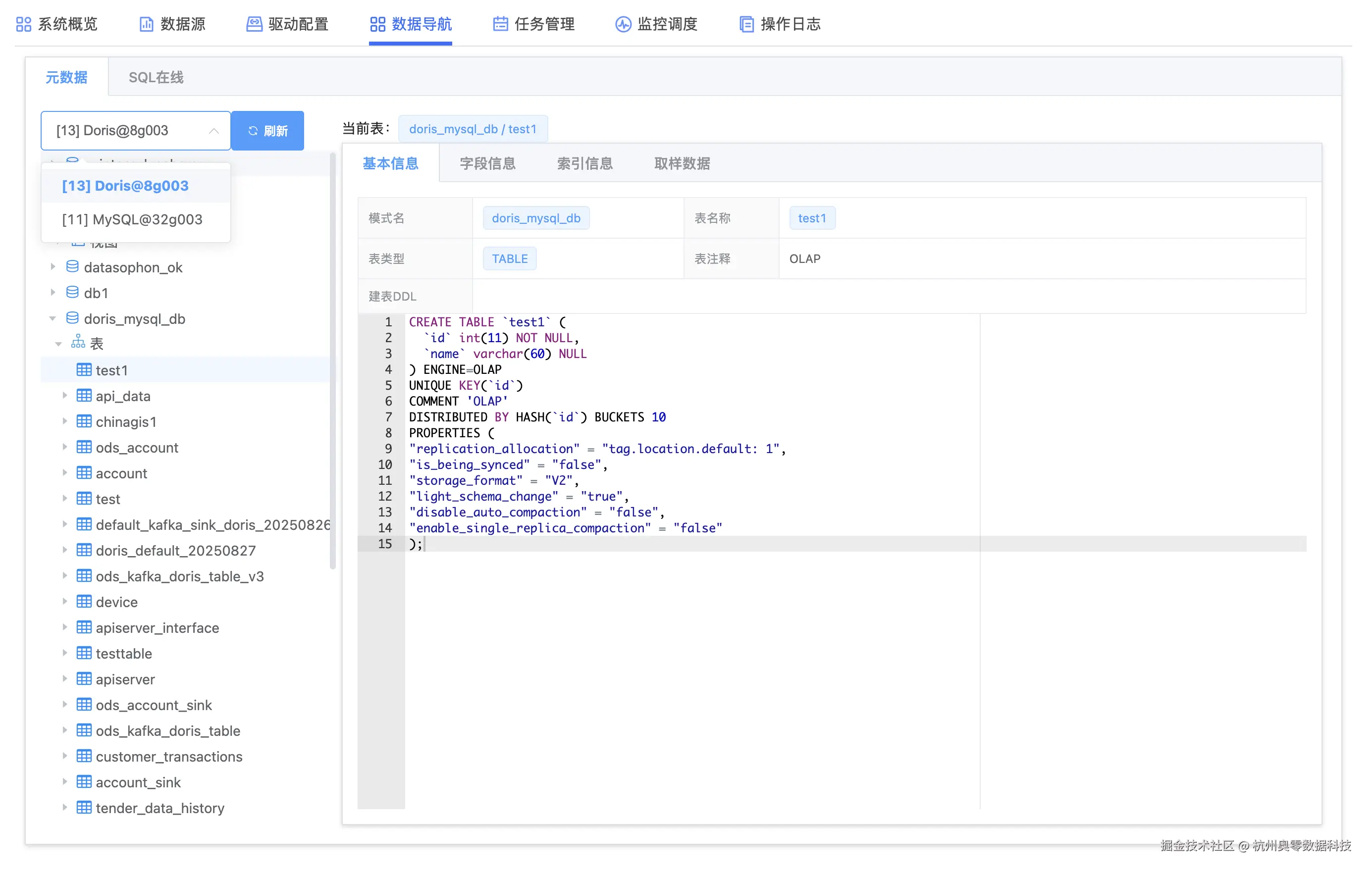Click the 驱动配置 driver icon
The image size is (1372, 873).
(254, 24)
